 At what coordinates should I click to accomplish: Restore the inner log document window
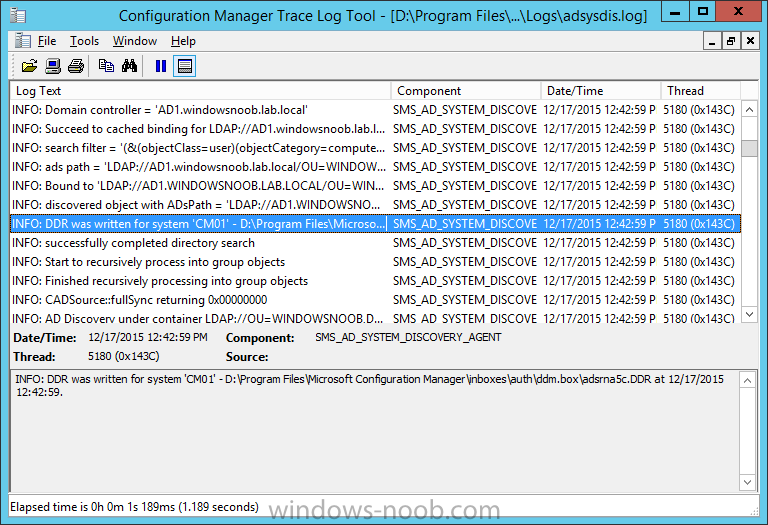(x=731, y=41)
